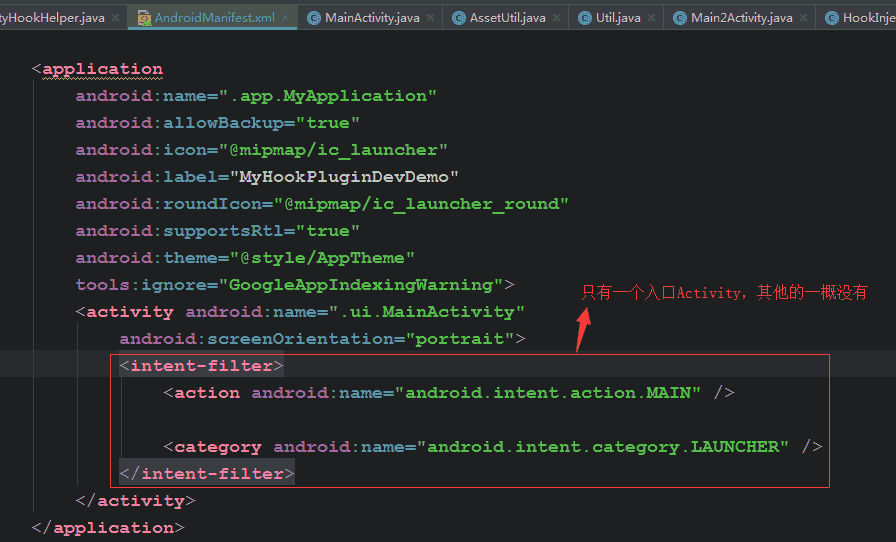Click the ".app.MyApplication" name value
896x542 pixels.
point(327,96)
